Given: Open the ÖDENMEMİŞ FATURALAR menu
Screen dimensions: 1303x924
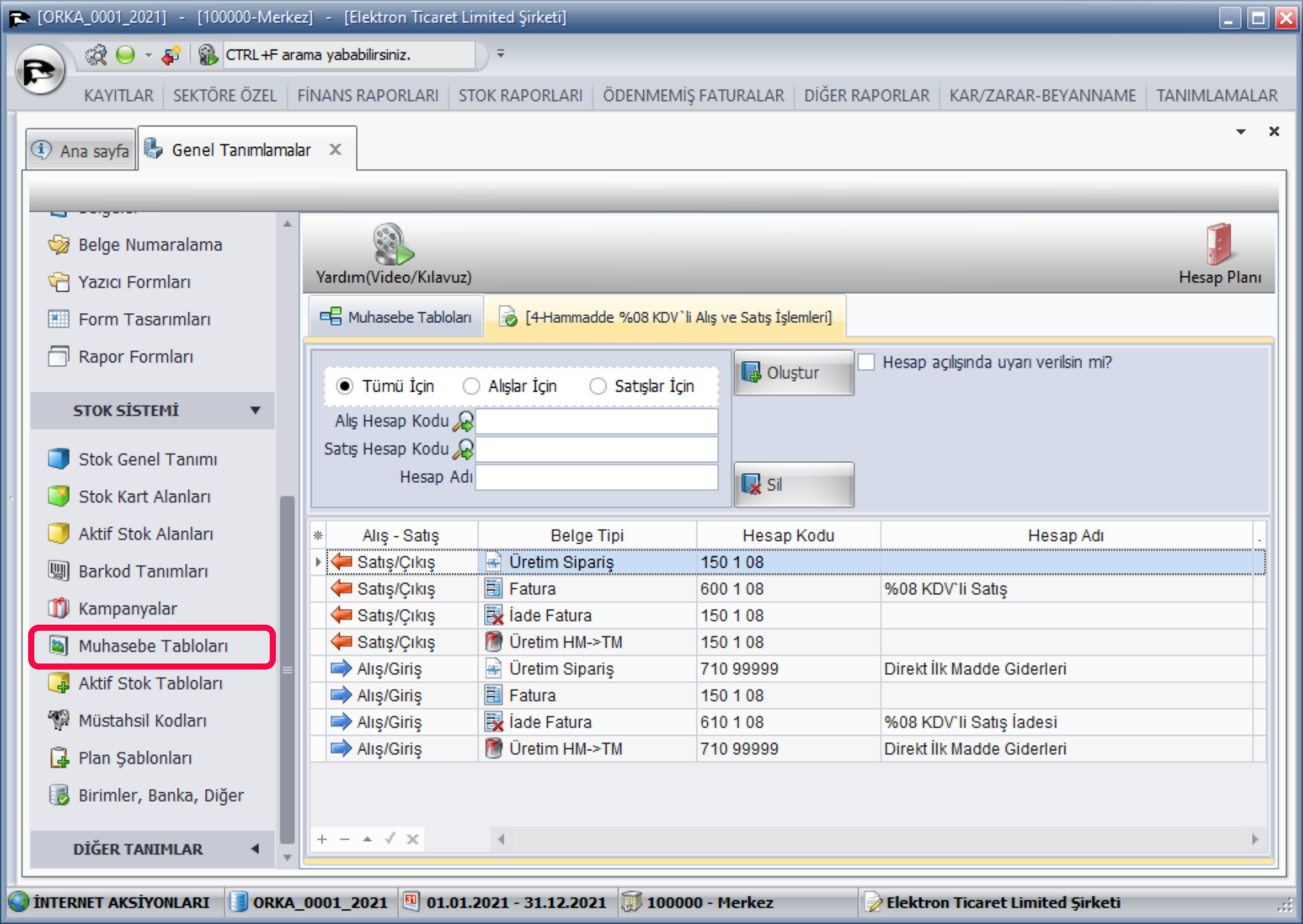Looking at the screenshot, I should click(x=693, y=95).
